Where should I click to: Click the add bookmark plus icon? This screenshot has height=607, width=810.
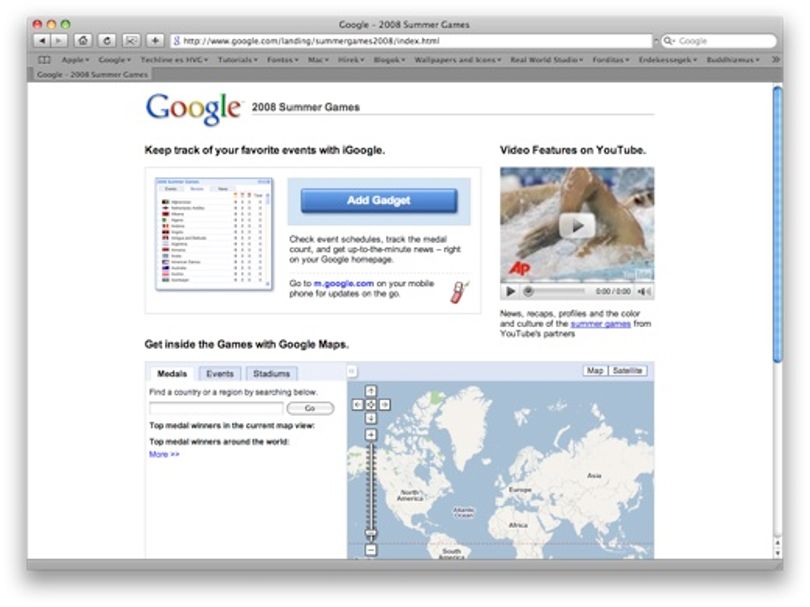155,41
